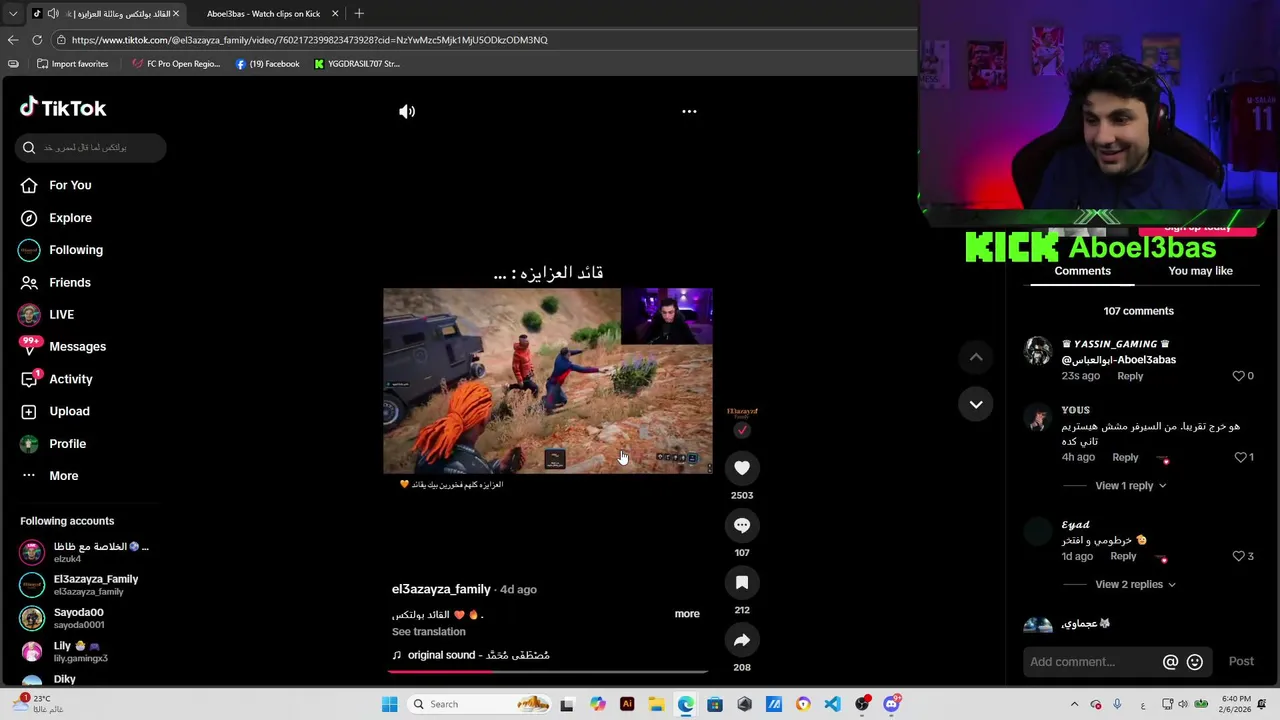Open the Windows Start menu
Image resolution: width=1280 pixels, height=720 pixels.
click(x=389, y=704)
